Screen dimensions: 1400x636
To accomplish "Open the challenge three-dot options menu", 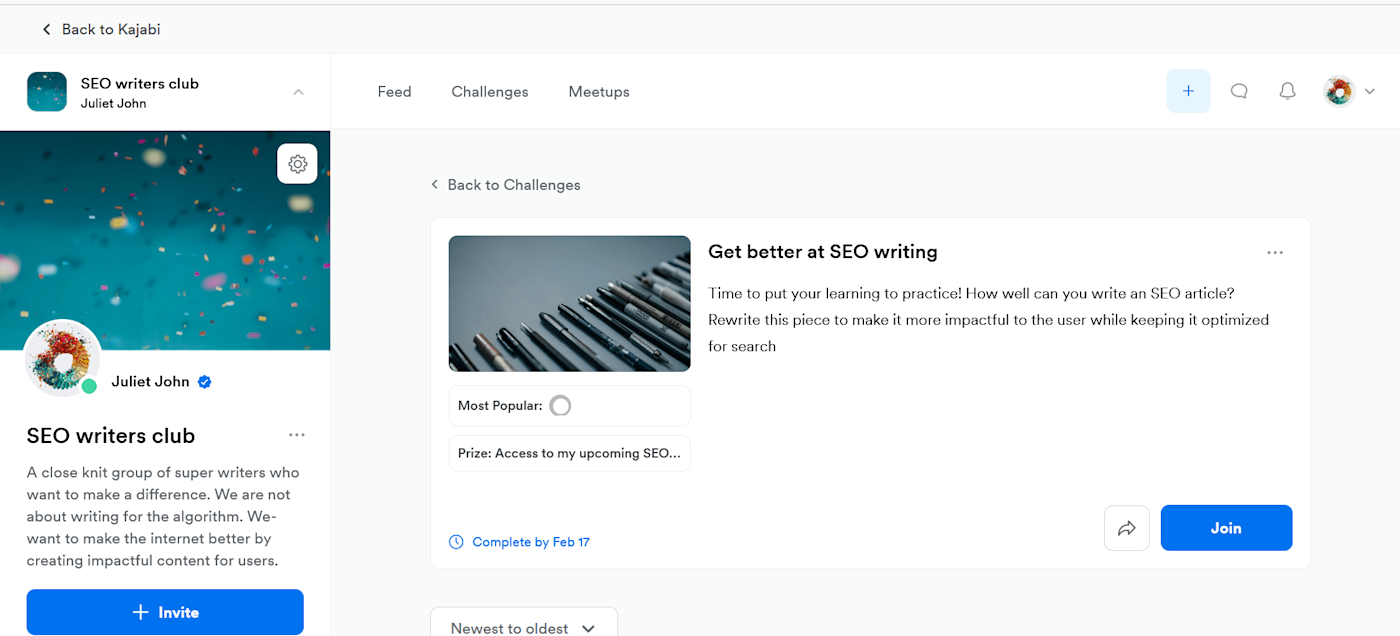I will (1275, 253).
